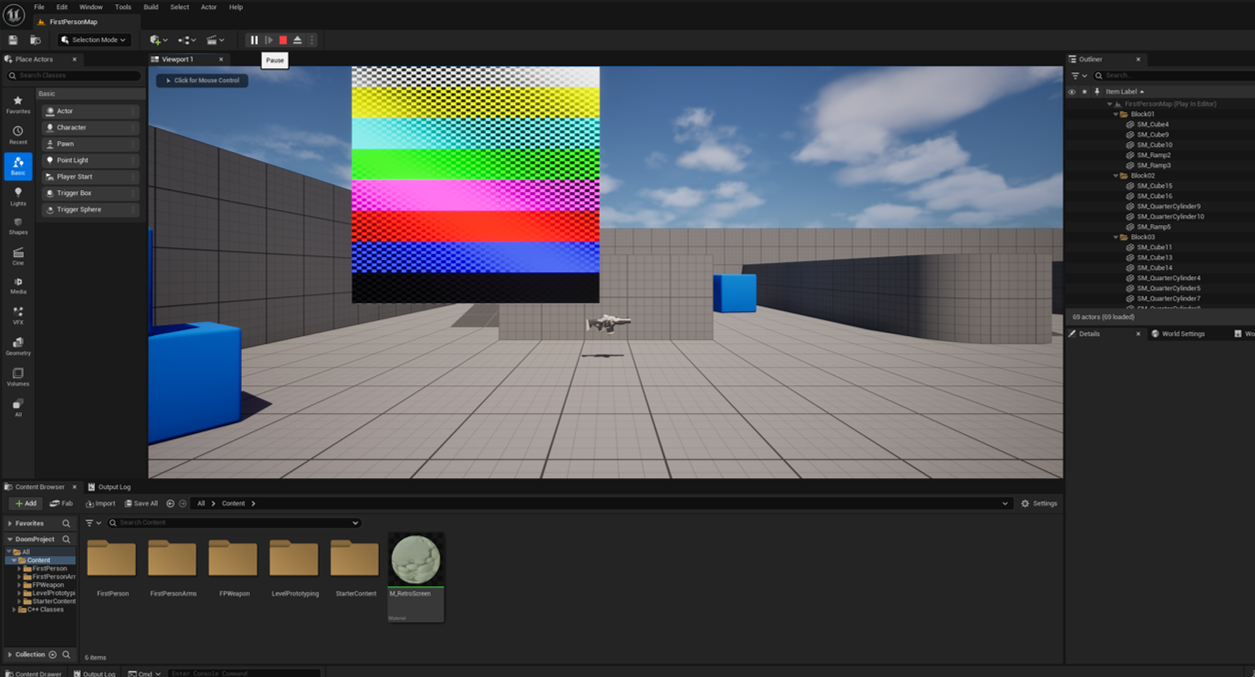
Task: Click the Outliner pinned star column header
Action: (1084, 91)
